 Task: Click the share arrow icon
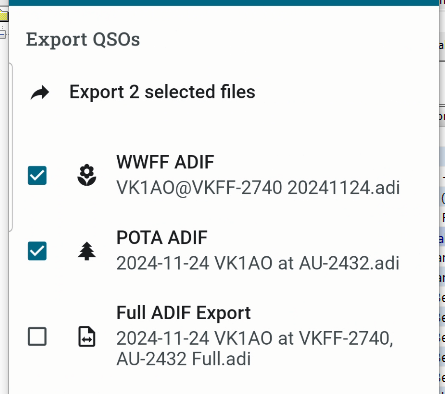(x=40, y=93)
